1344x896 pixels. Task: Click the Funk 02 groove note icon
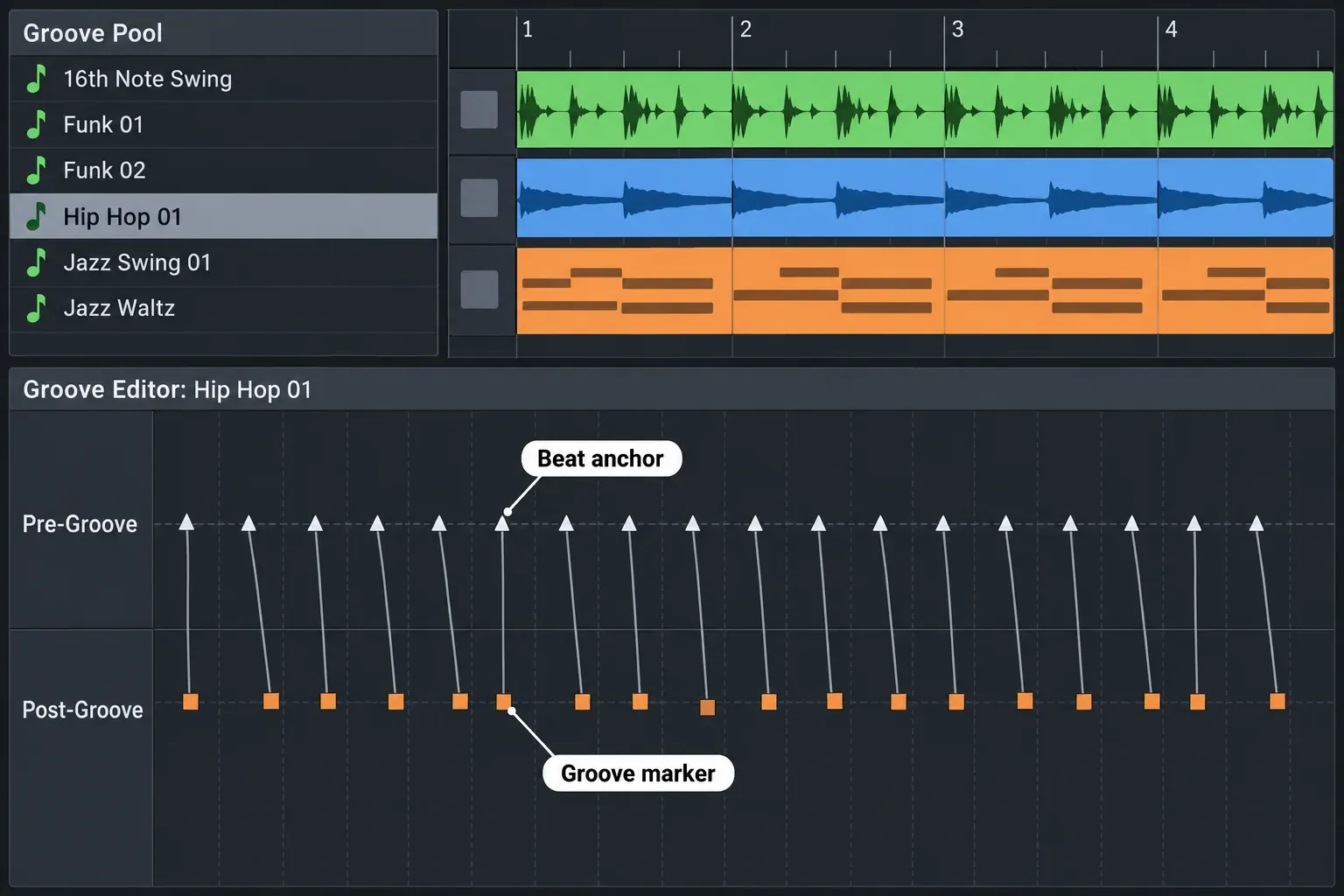coord(36,170)
